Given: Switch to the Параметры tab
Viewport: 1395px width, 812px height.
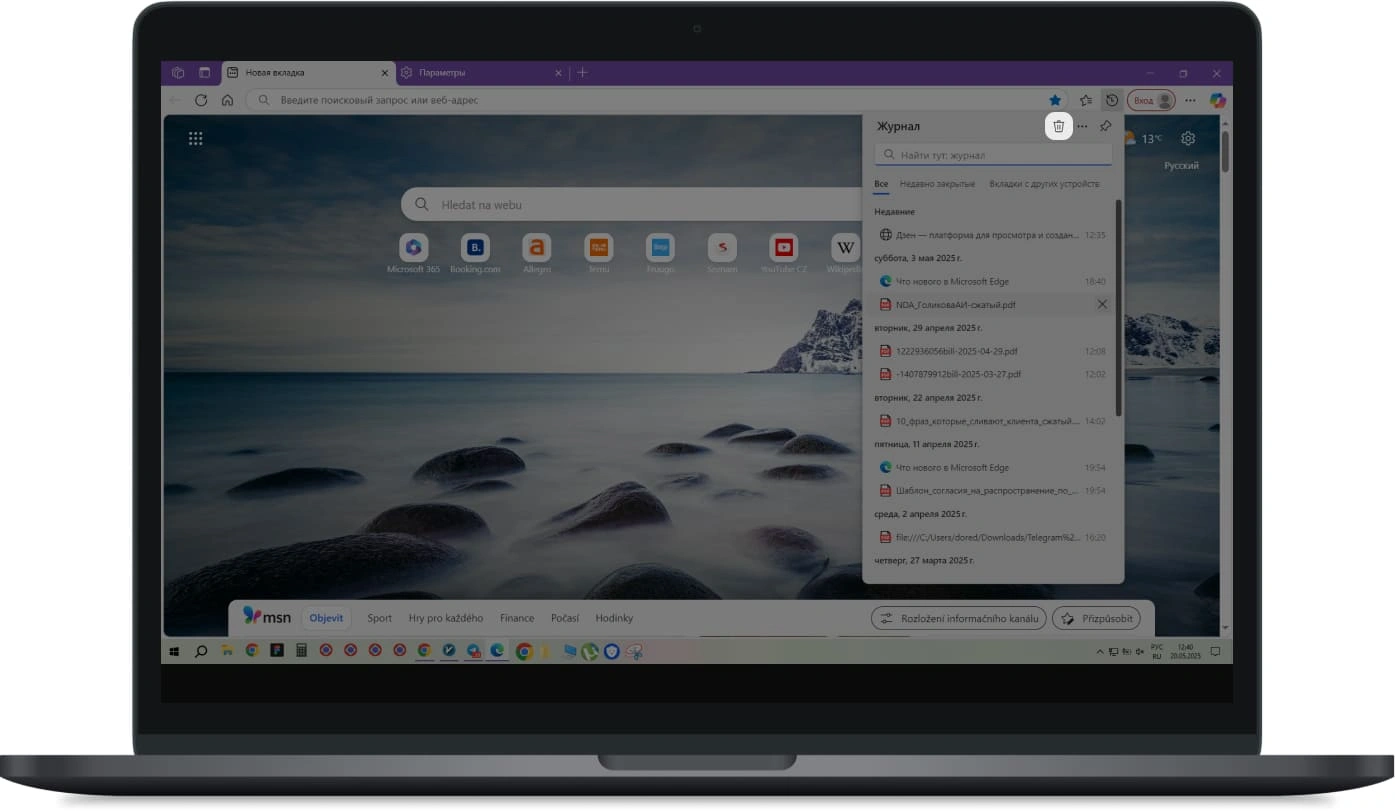Looking at the screenshot, I should (483, 73).
